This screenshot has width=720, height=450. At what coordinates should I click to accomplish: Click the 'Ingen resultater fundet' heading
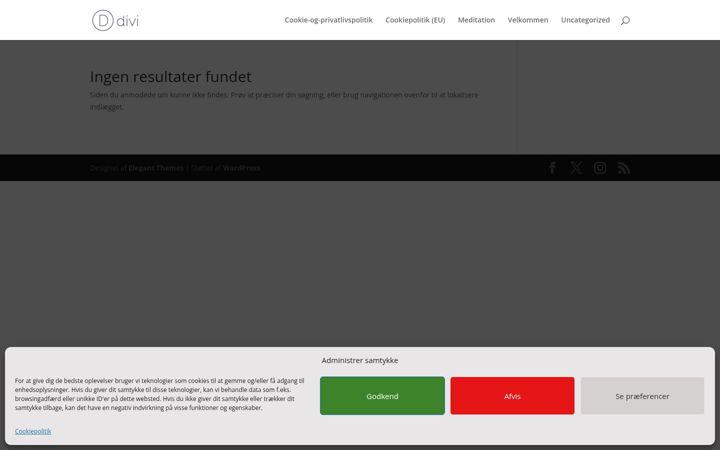point(171,77)
